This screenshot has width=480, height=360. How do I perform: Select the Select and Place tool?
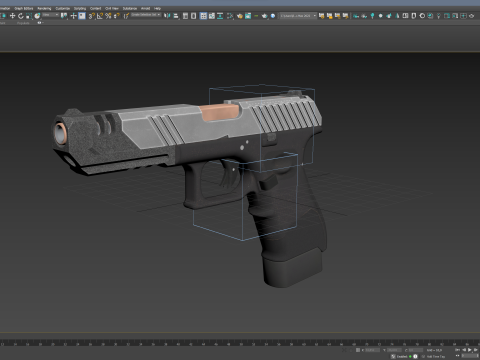coord(37,16)
